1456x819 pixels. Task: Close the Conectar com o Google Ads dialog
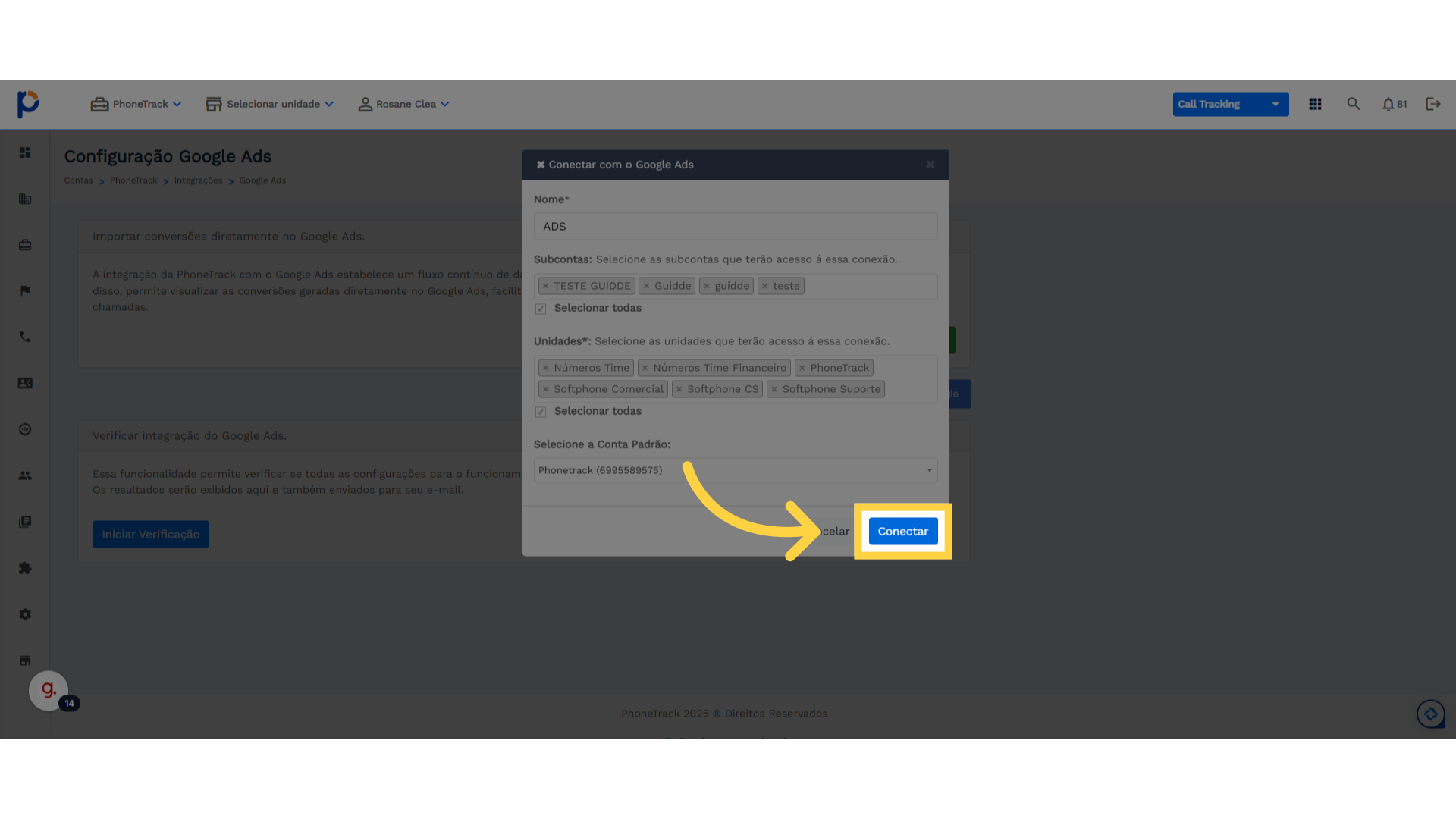[x=930, y=165]
